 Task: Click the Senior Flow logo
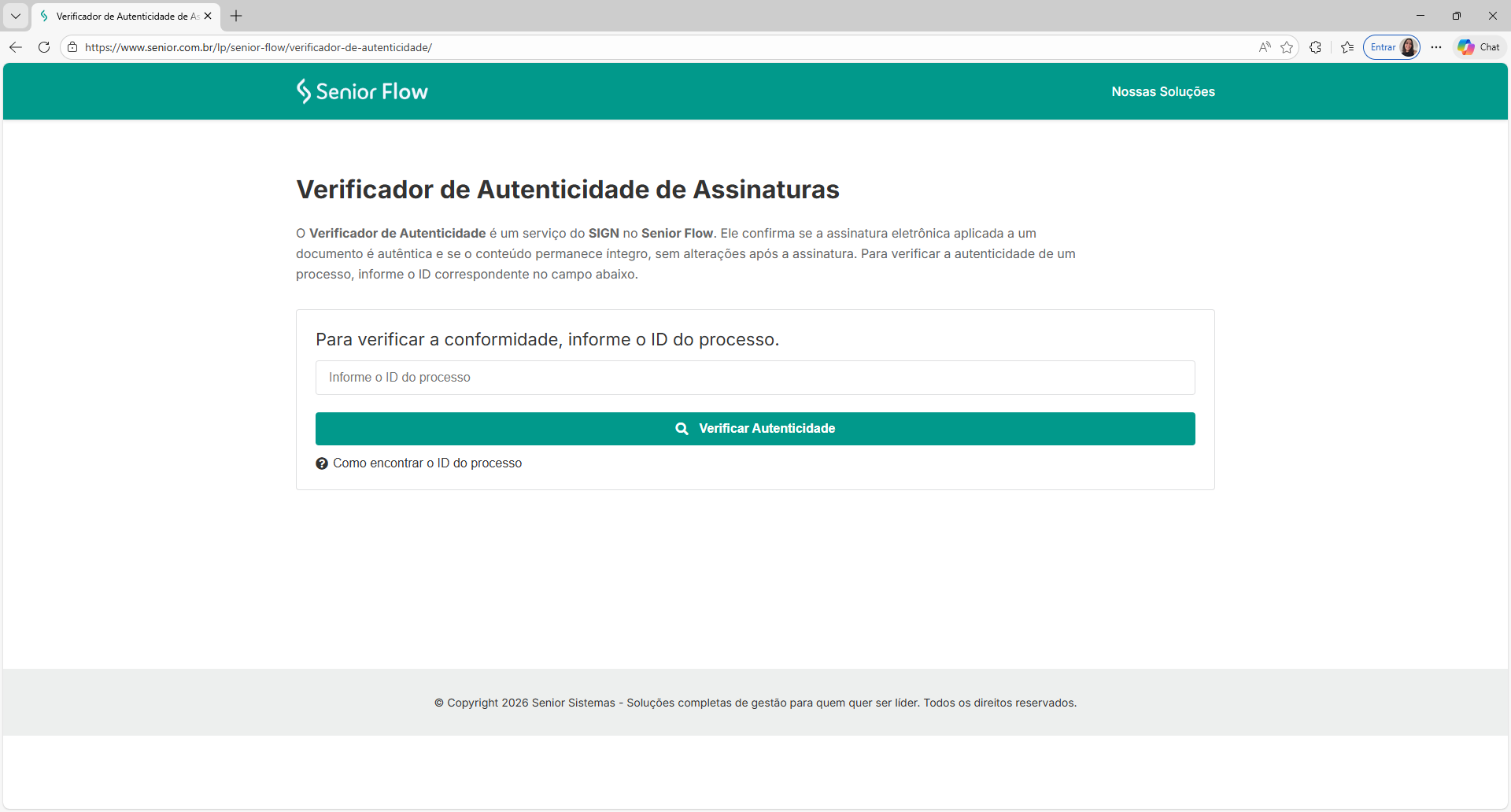(362, 91)
